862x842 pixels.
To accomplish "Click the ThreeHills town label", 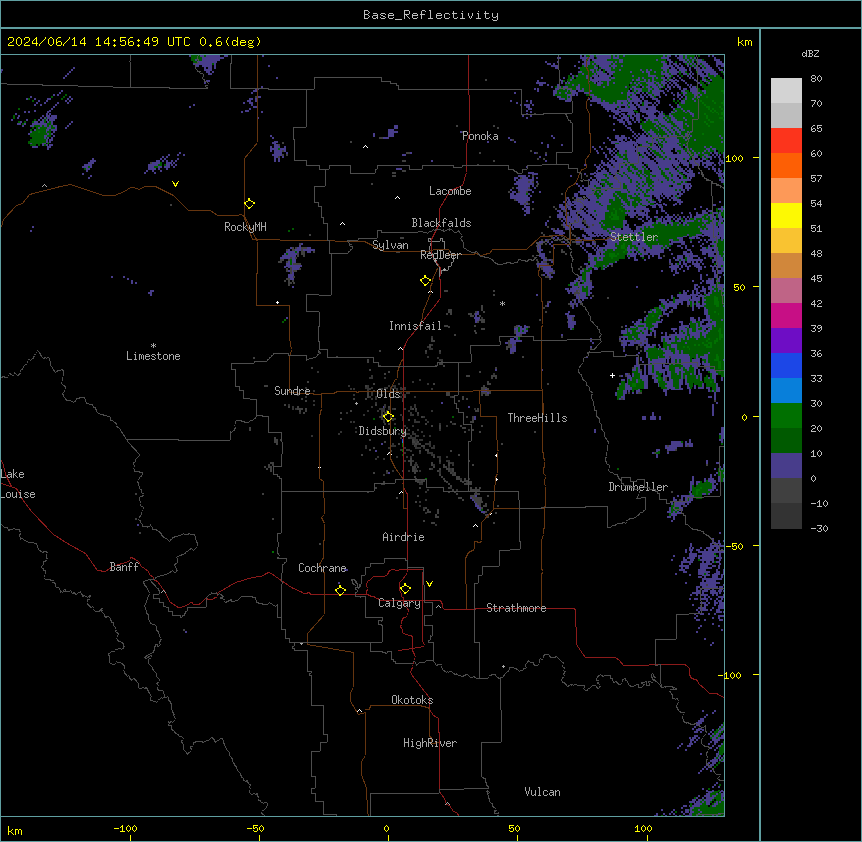I will (x=538, y=418).
